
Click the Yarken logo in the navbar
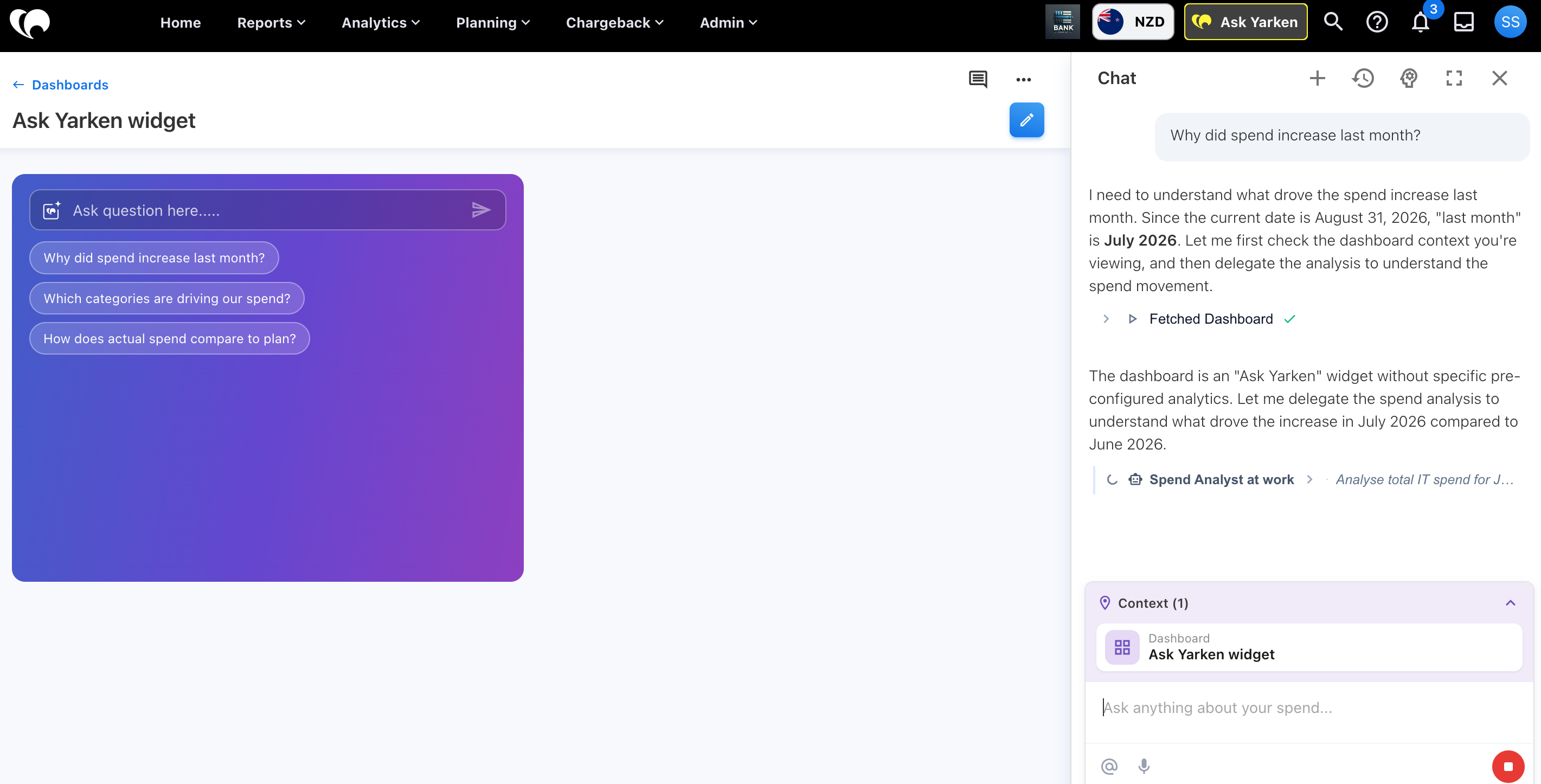coord(30,23)
